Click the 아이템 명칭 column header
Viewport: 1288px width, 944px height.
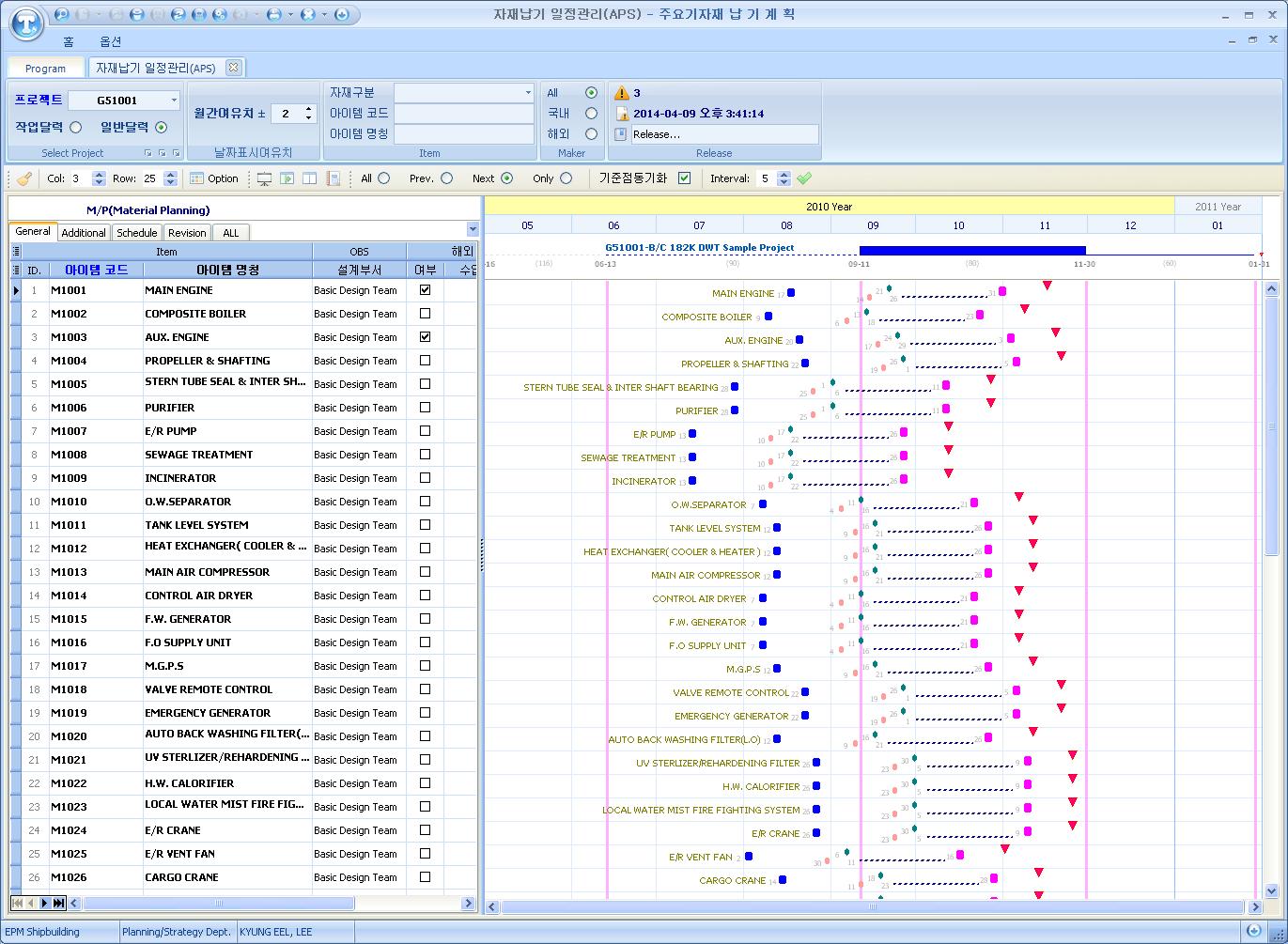[227, 270]
